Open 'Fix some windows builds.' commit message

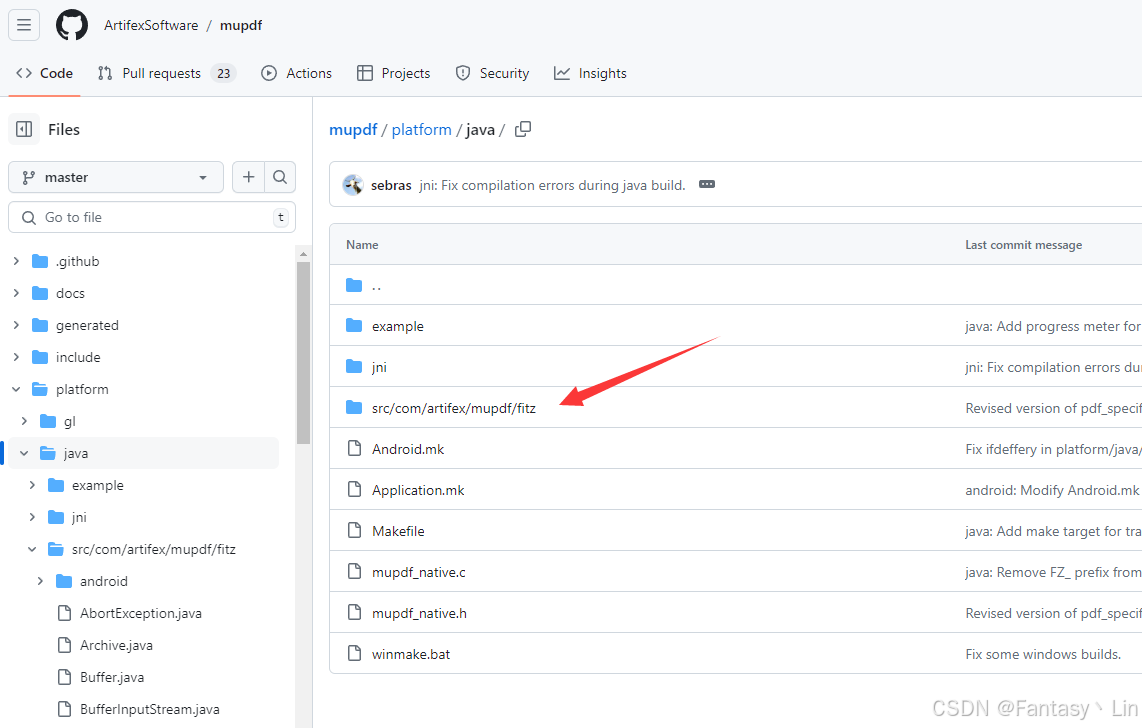click(1043, 654)
